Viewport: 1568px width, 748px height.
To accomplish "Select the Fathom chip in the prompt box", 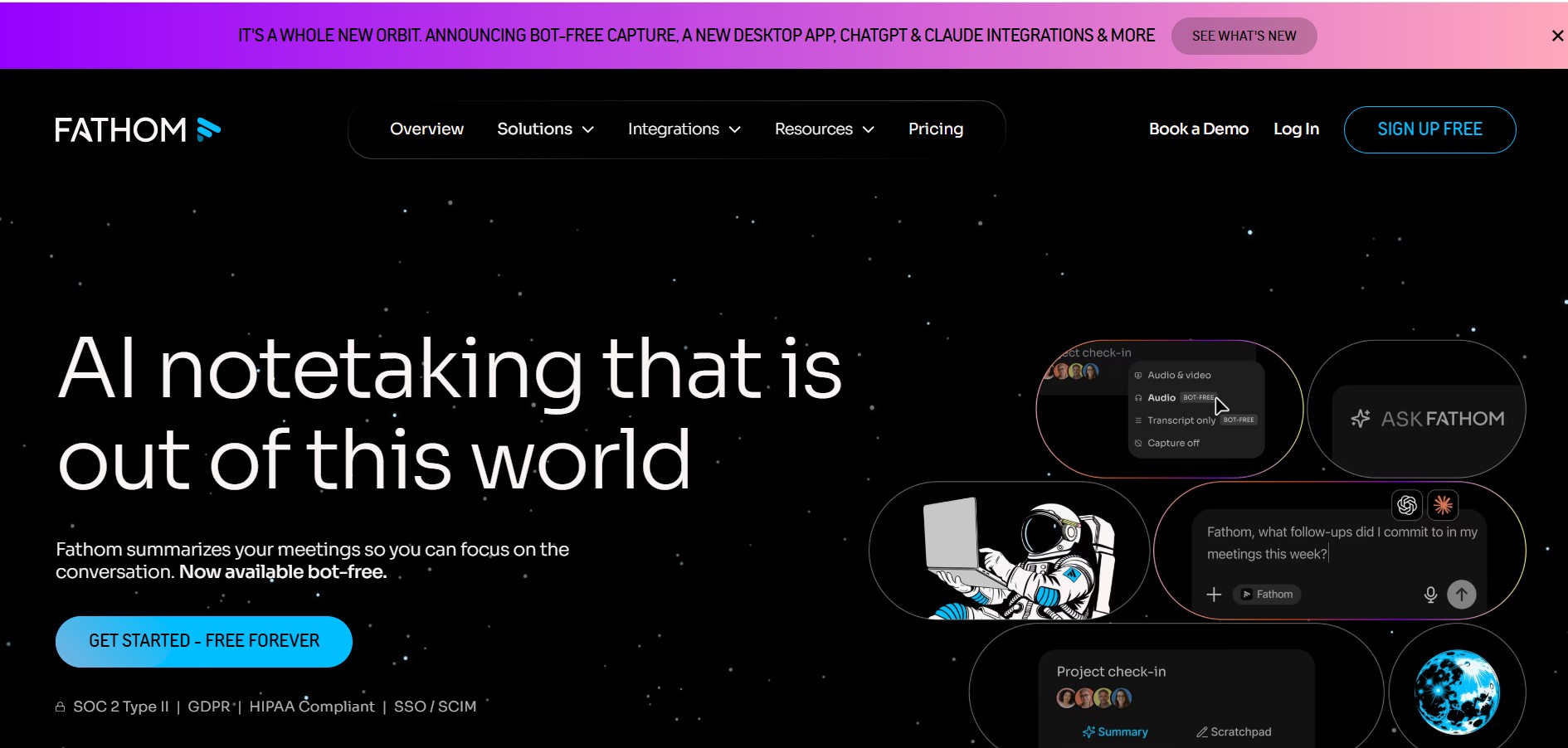I will point(1267,595).
